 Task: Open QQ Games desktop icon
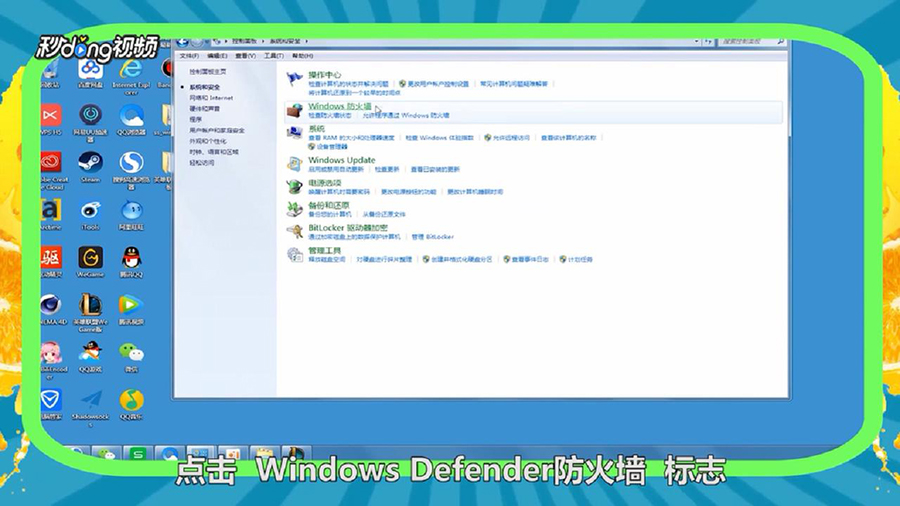[x=91, y=353]
